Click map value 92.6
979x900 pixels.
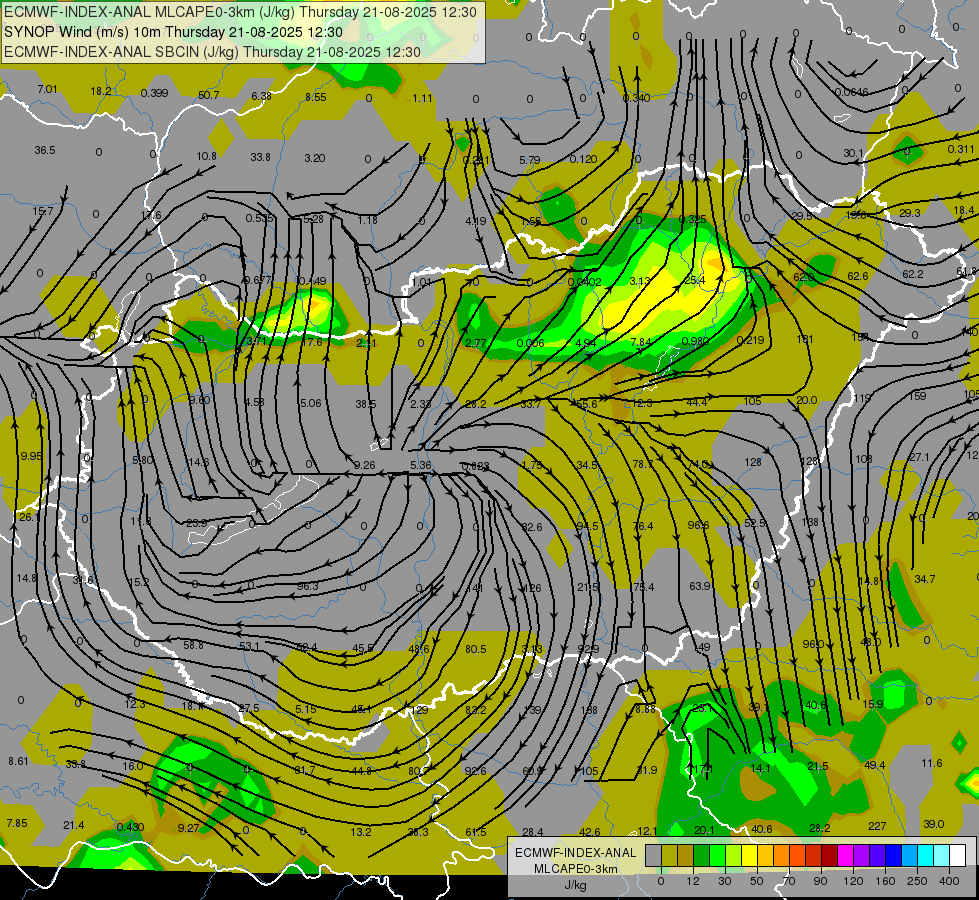476,771
